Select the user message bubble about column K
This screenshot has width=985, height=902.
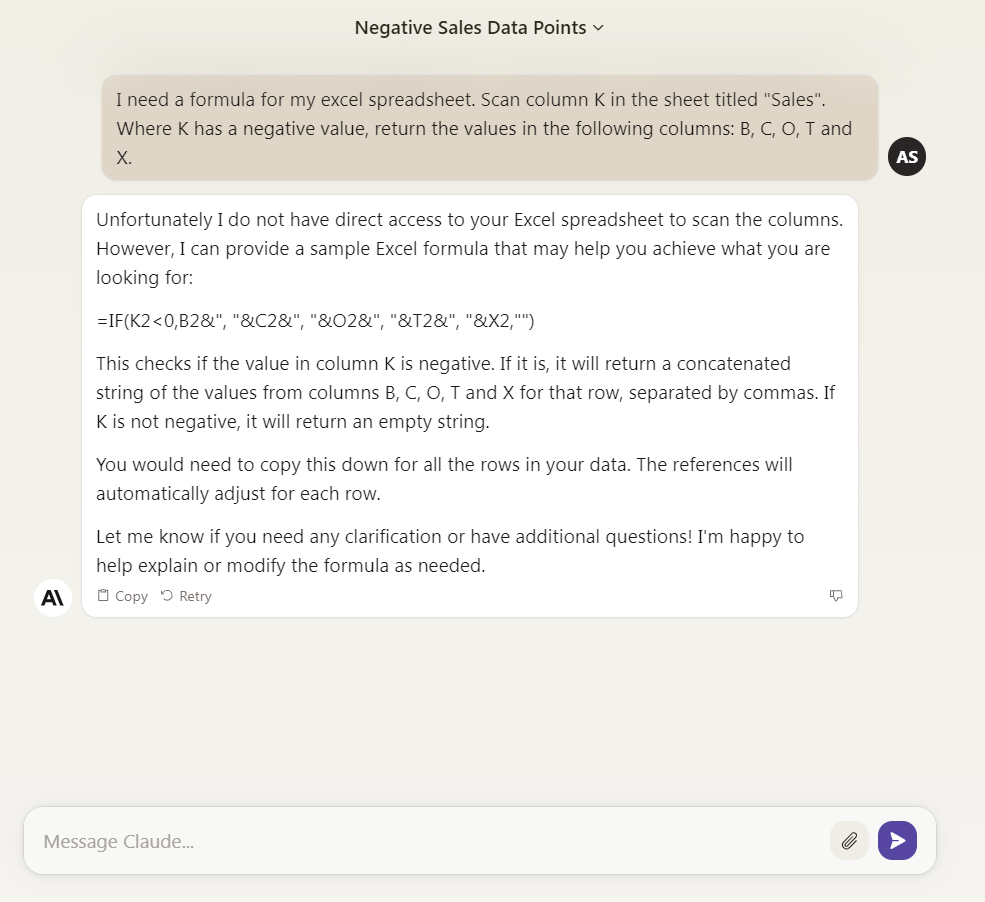pos(489,128)
